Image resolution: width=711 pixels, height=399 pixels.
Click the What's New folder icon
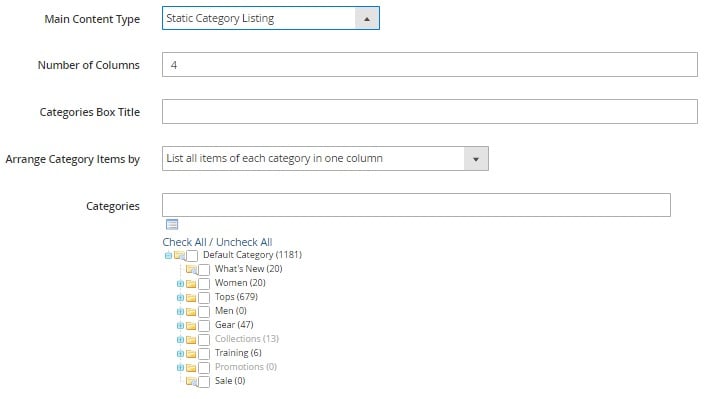pos(191,269)
